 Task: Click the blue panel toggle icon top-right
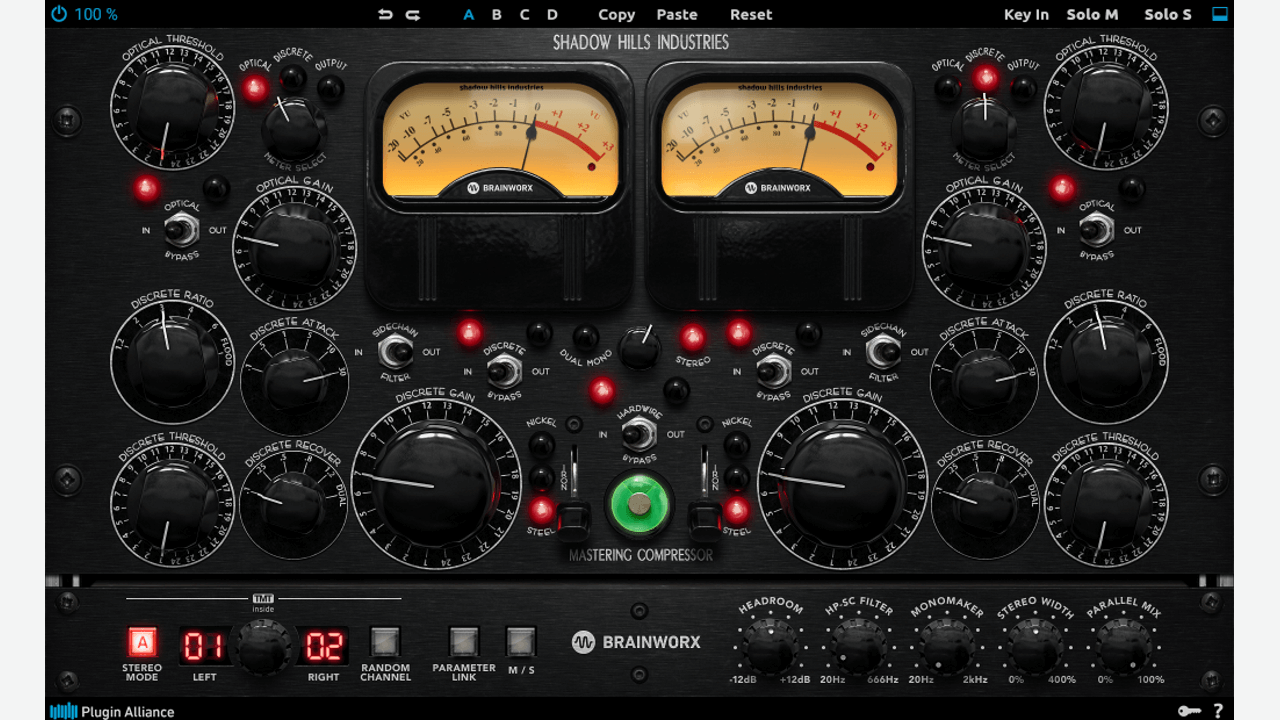[x=1219, y=14]
